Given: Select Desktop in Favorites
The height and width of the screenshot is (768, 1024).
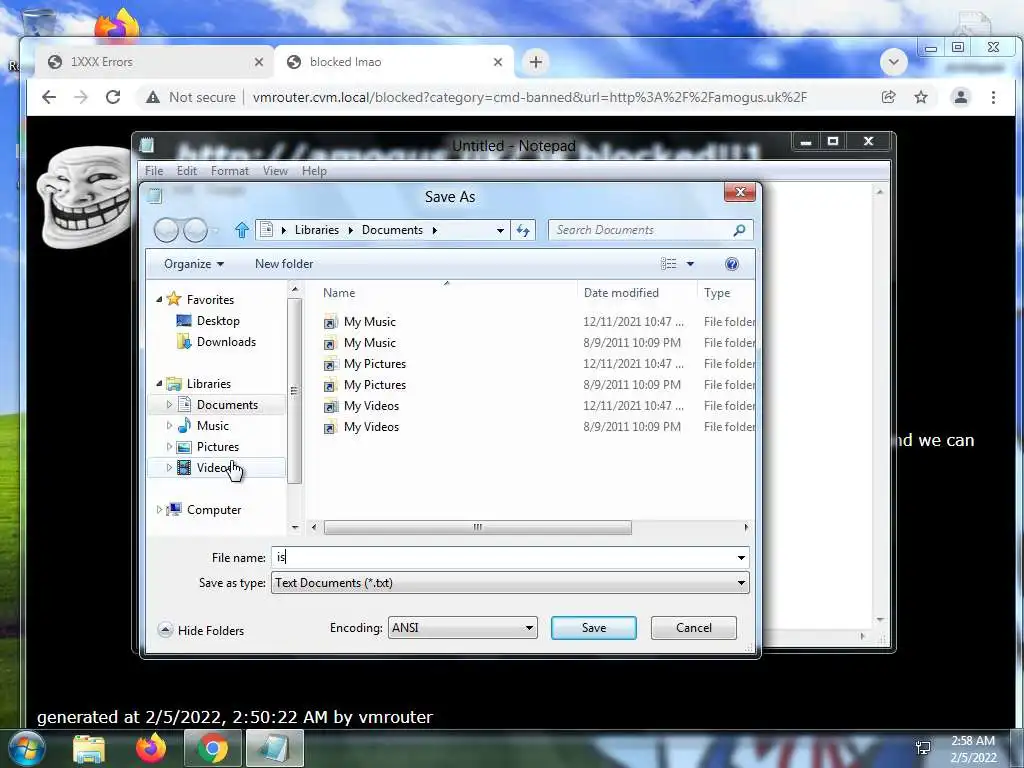Looking at the screenshot, I should tap(218, 321).
